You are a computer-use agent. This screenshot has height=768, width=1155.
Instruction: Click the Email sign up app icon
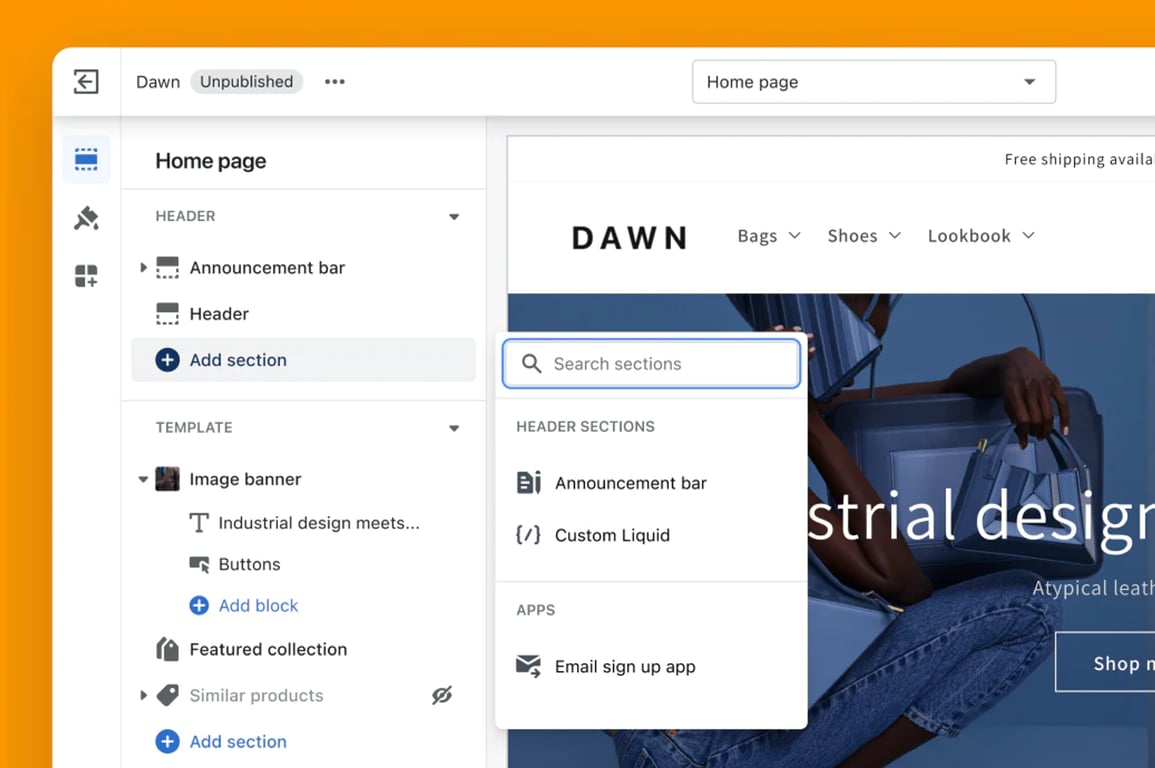tap(528, 666)
